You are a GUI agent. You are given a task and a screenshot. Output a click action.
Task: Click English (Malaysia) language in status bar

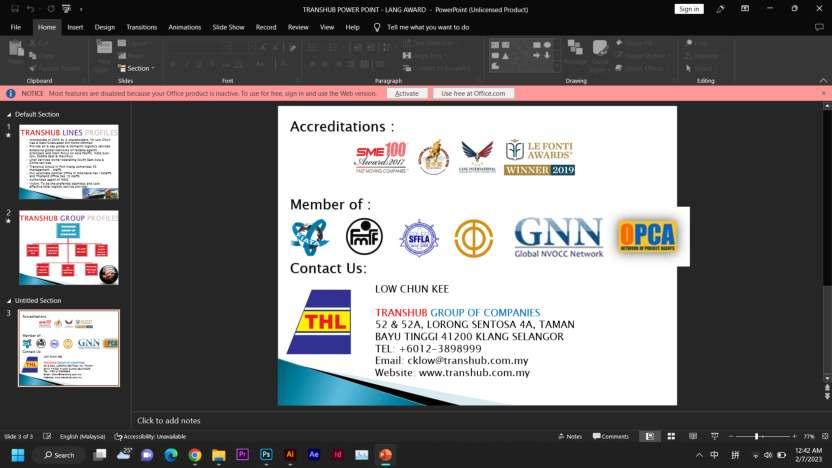pyautogui.click(x=82, y=436)
